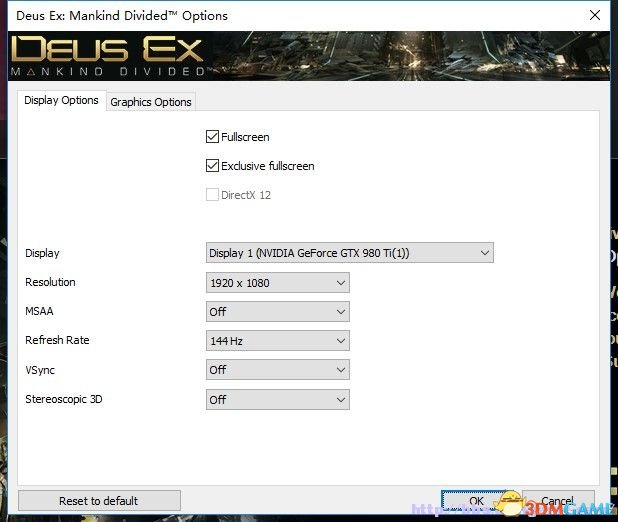Click the Cancel button
Image resolution: width=618 pixels, height=522 pixels.
pyautogui.click(x=558, y=501)
